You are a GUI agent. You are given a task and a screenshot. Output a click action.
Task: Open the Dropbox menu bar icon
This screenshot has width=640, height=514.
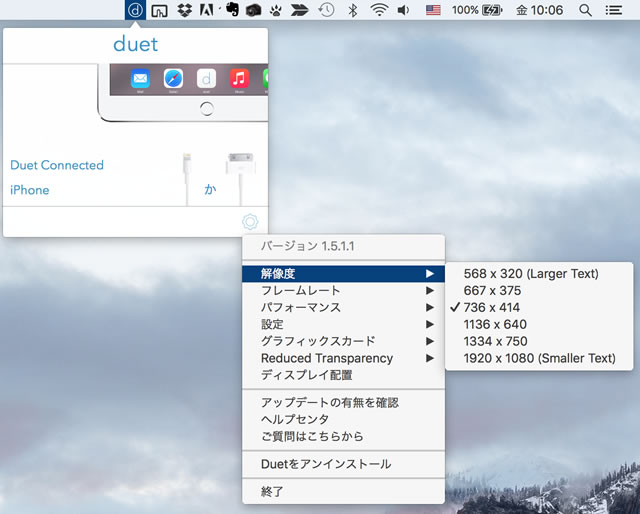tap(185, 10)
